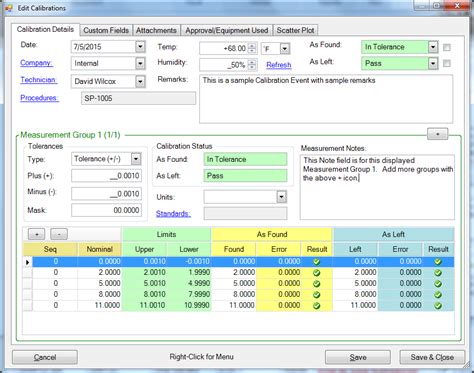The image size is (474, 373).
Task: Toggle checkbox next to As Left dropdown
Action: 447,63
